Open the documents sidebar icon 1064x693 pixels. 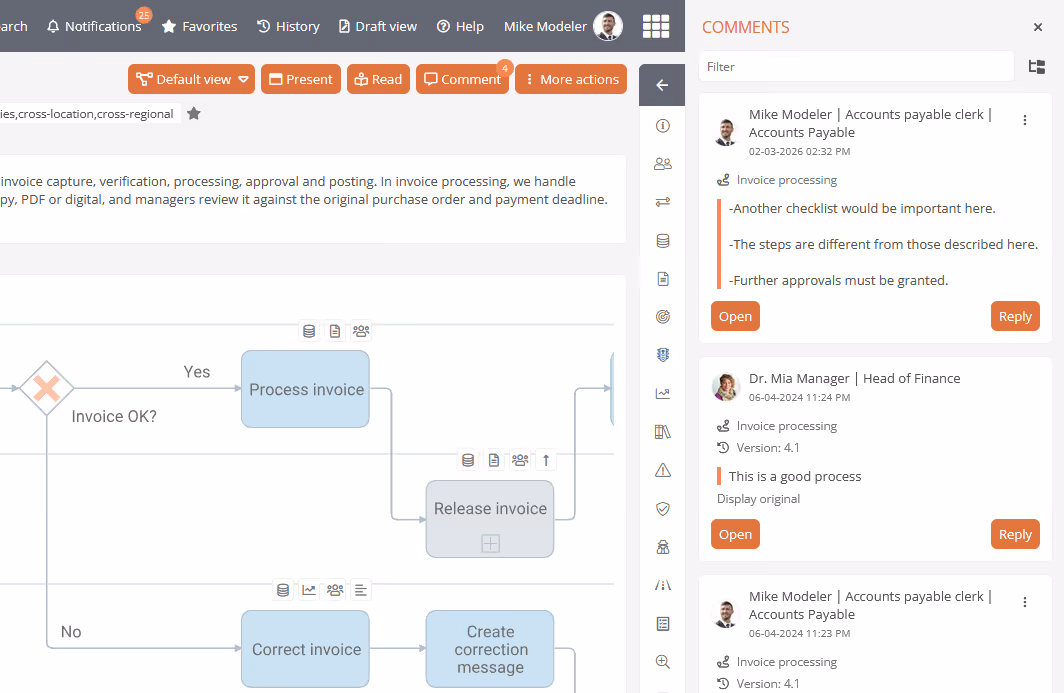pyautogui.click(x=663, y=279)
